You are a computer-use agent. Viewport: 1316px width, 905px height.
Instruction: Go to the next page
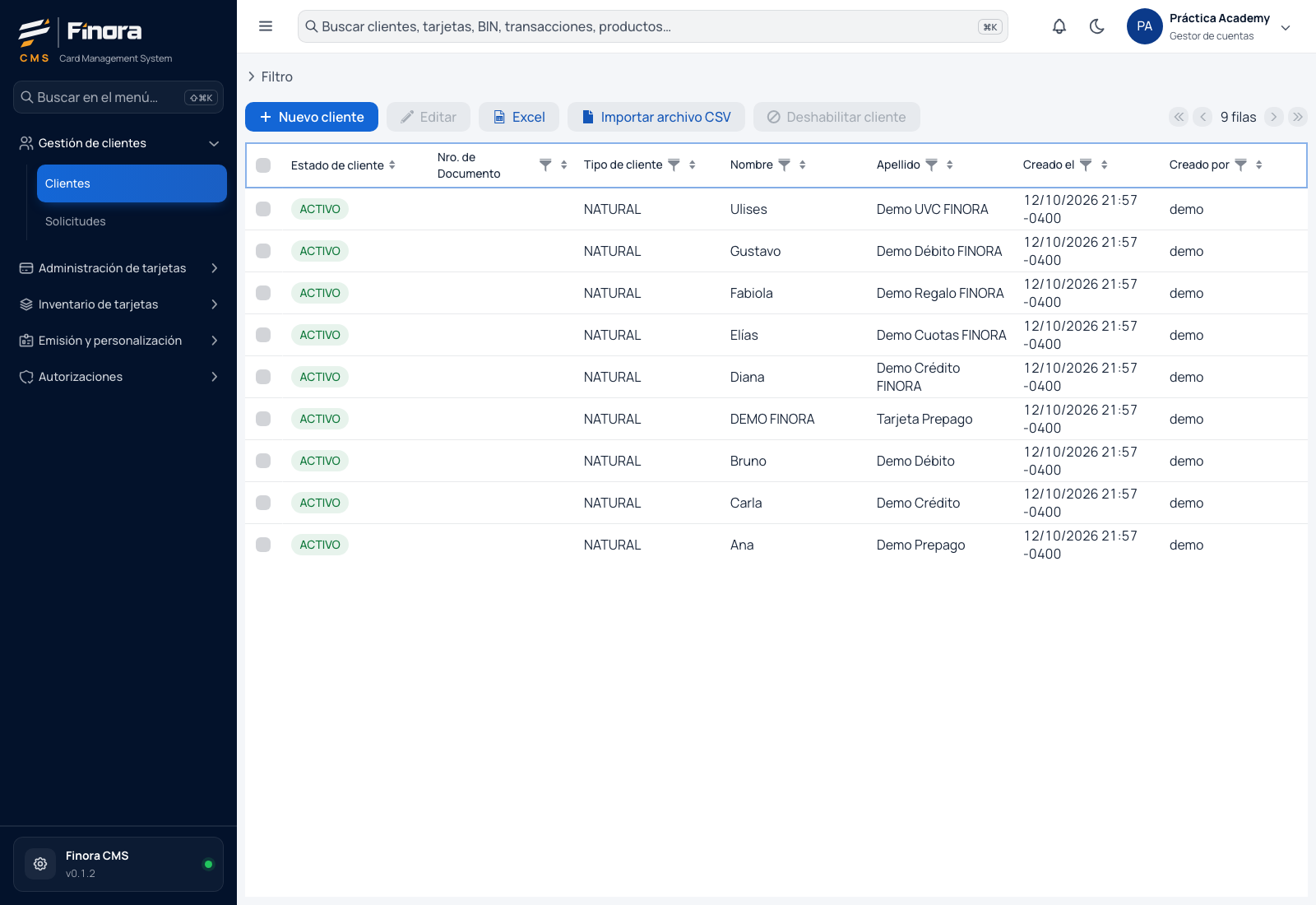click(1274, 117)
